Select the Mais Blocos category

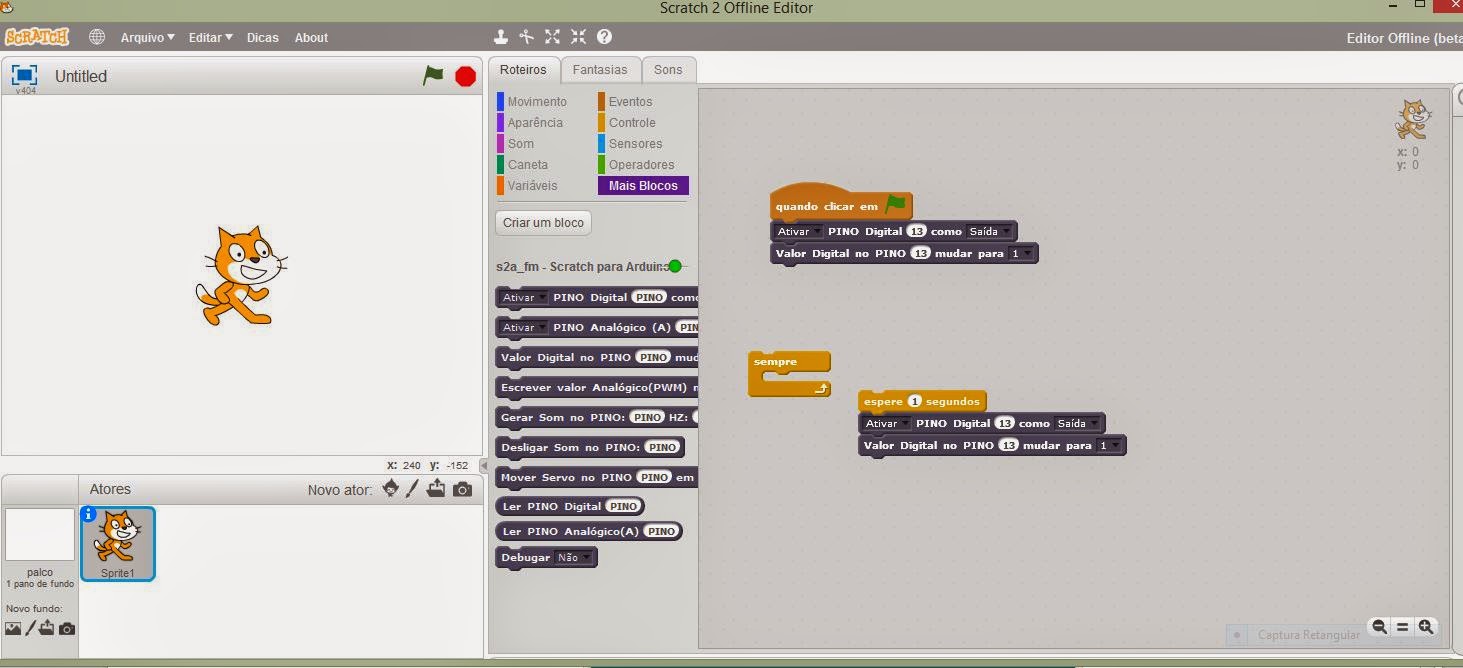pyautogui.click(x=642, y=185)
